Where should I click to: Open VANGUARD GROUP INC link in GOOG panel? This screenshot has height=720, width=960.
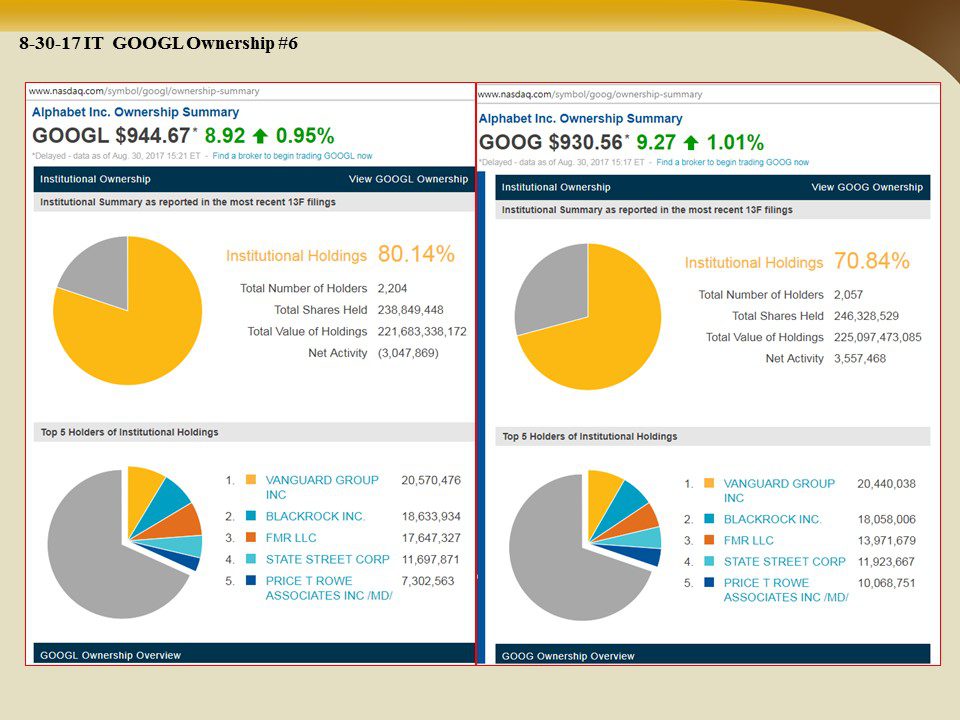[779, 490]
